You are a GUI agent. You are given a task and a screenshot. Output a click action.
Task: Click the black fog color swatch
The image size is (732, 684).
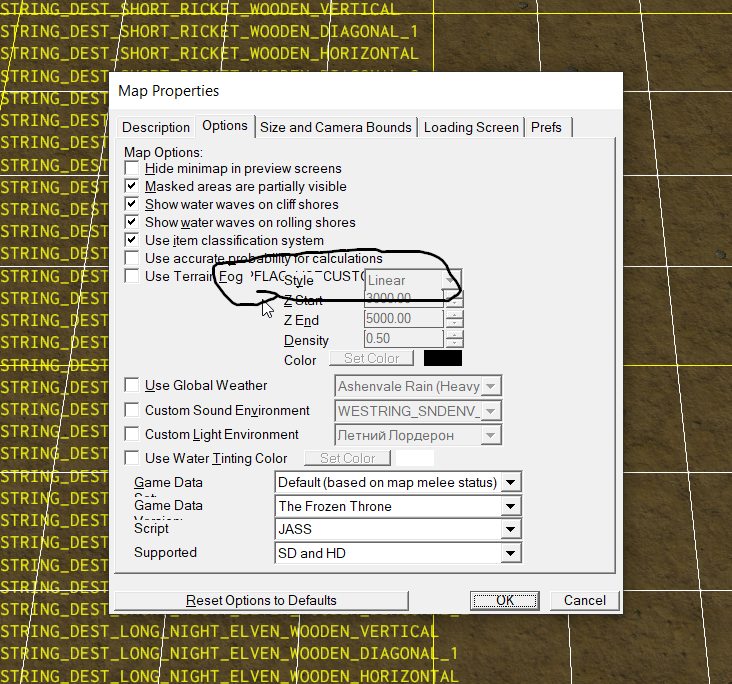tap(443, 358)
